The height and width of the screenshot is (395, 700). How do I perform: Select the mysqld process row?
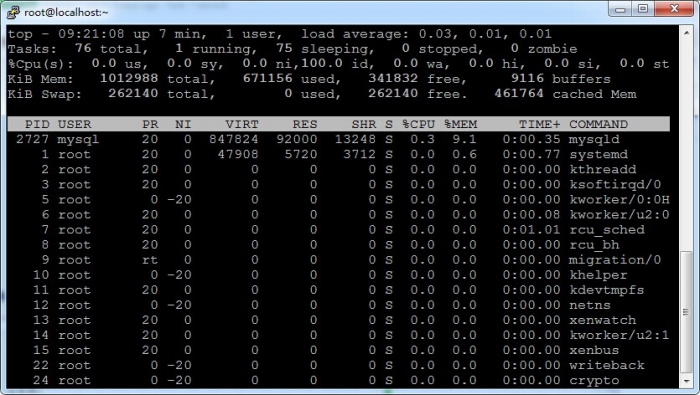click(338, 139)
